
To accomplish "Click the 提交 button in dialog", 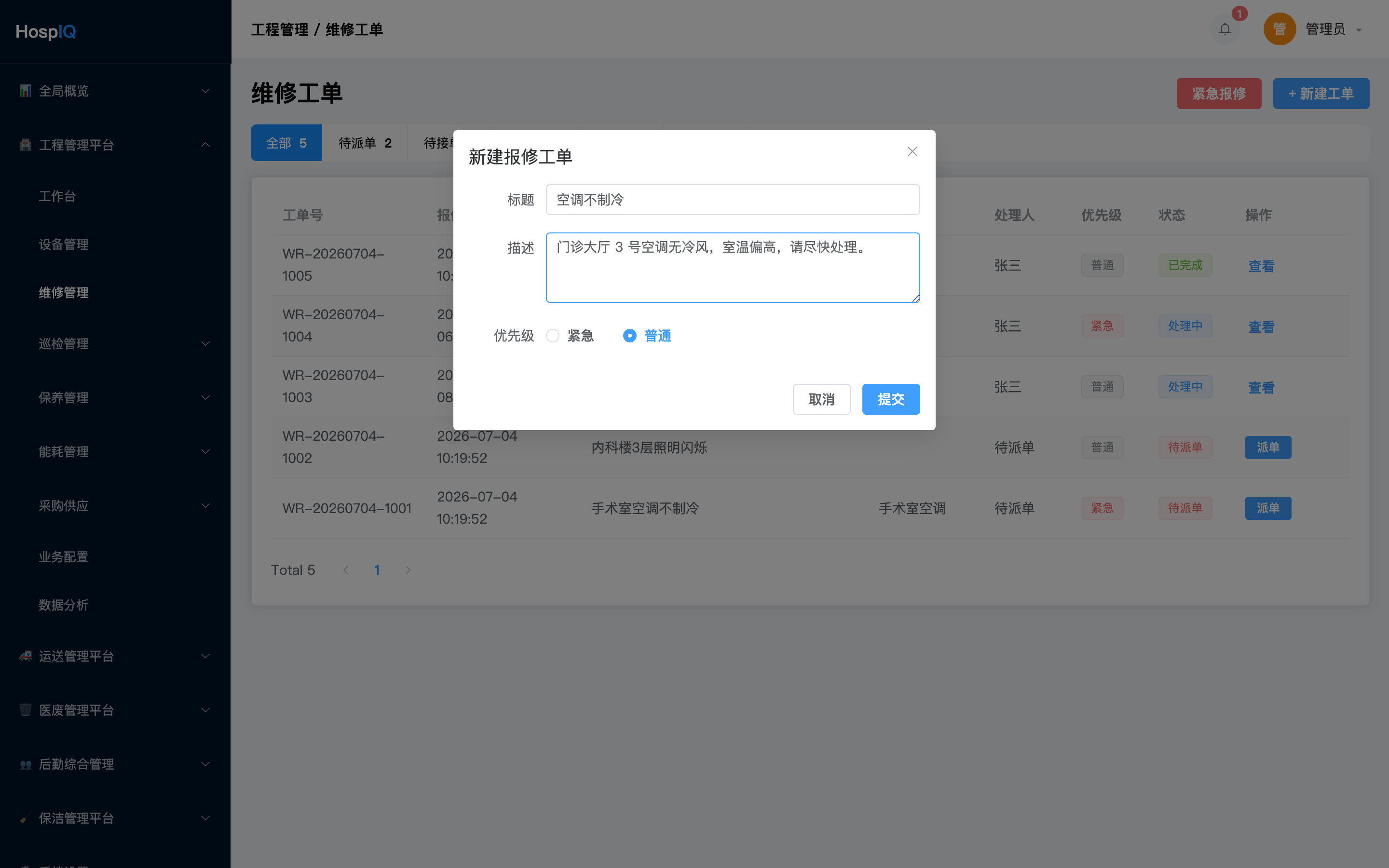I will point(891,399).
